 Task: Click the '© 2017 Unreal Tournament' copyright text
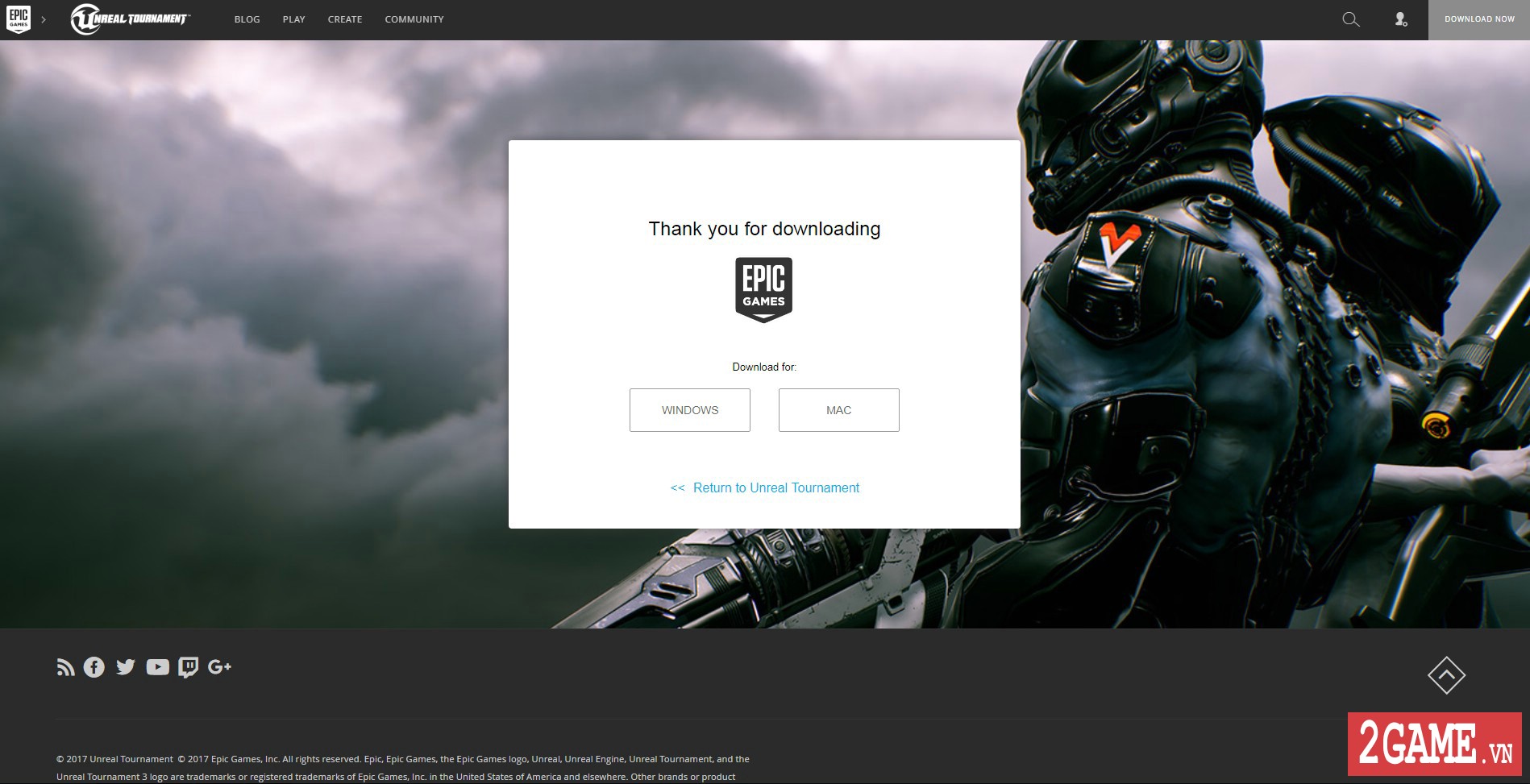(114, 759)
